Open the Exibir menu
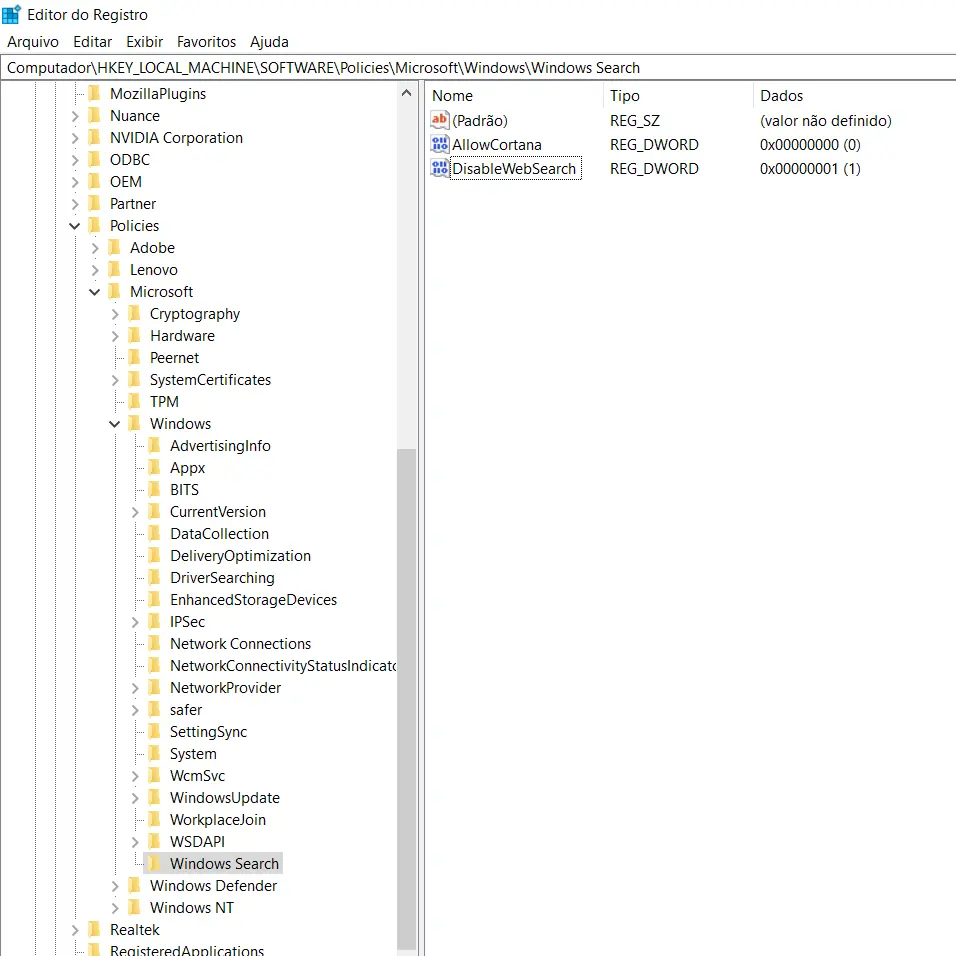Screen dimensions: 956x956 pyautogui.click(x=144, y=41)
